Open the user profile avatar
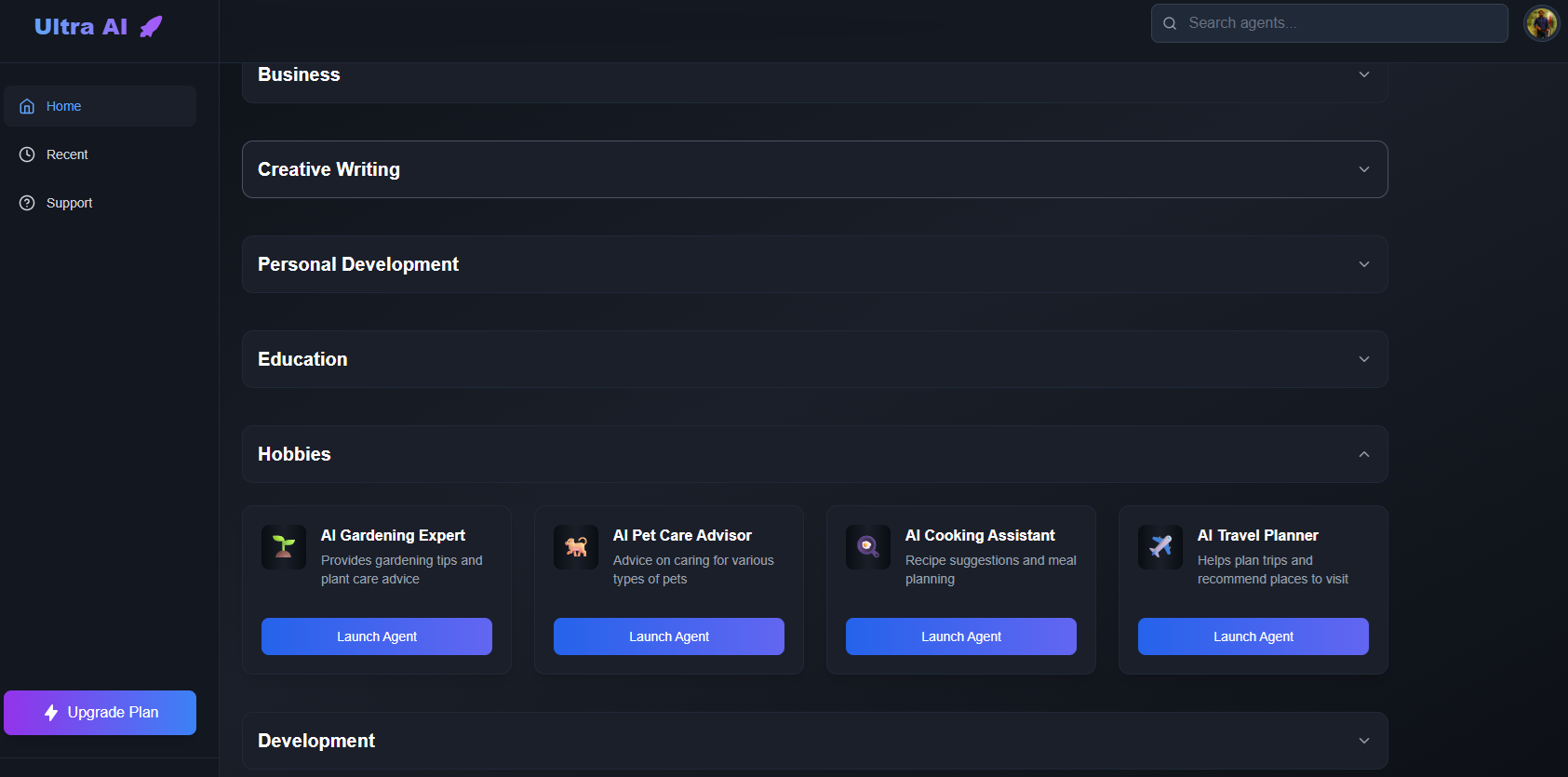This screenshot has height=777, width=1568. pyautogui.click(x=1541, y=23)
